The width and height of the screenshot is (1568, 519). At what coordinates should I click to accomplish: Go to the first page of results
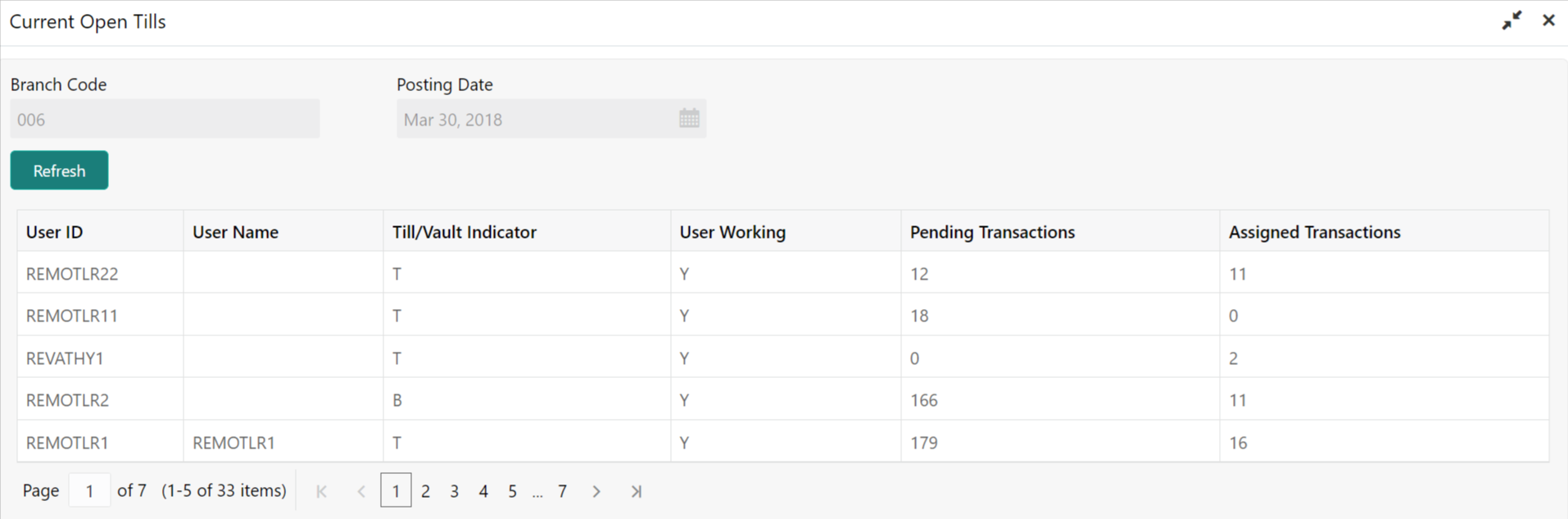pos(321,491)
